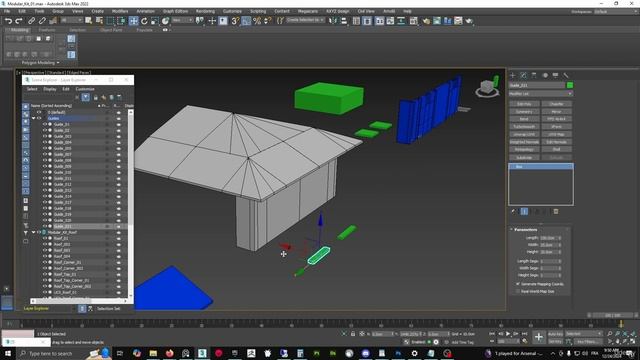Switch to Display command panel tab
640x360 pixels.
coord(556,76)
